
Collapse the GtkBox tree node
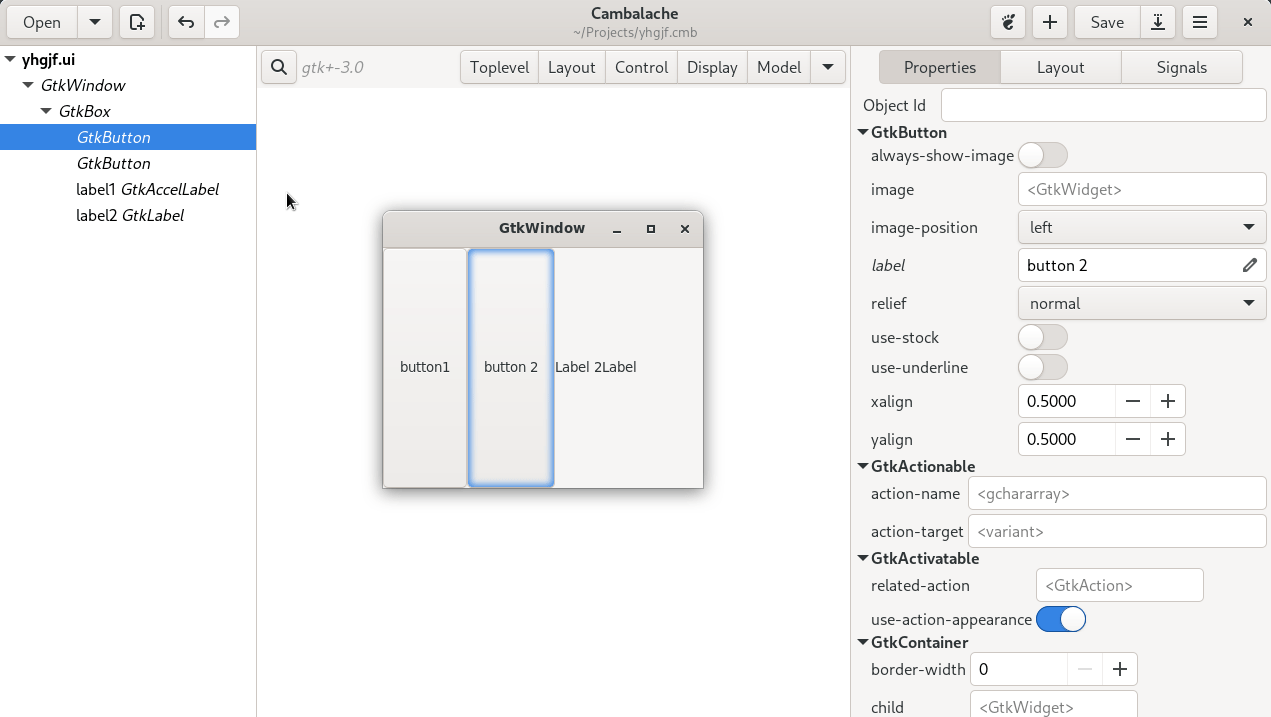point(47,111)
